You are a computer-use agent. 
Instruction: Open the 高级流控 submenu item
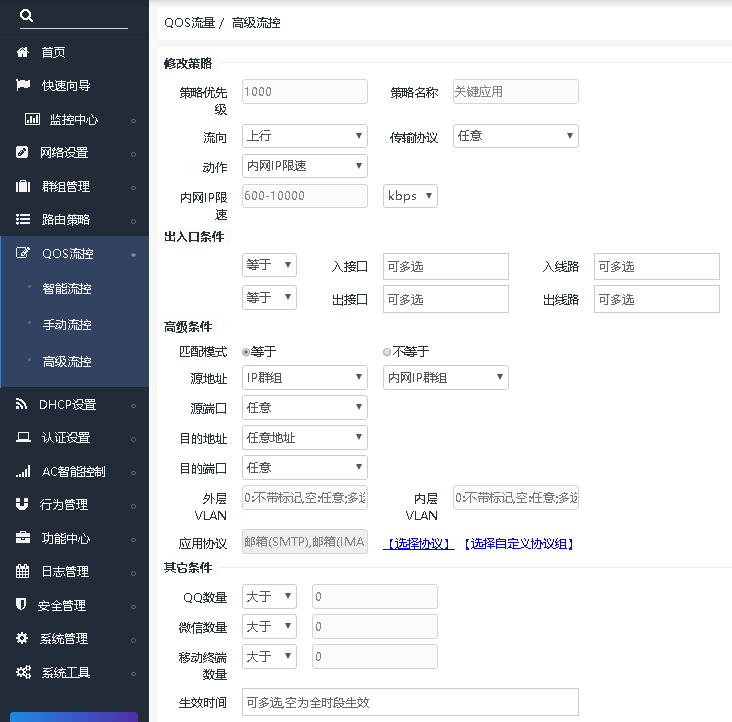67,361
